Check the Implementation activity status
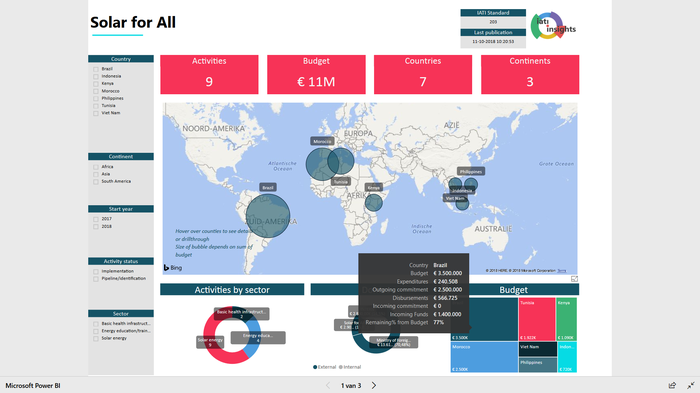Viewport: 700px width, 393px height. (96, 272)
